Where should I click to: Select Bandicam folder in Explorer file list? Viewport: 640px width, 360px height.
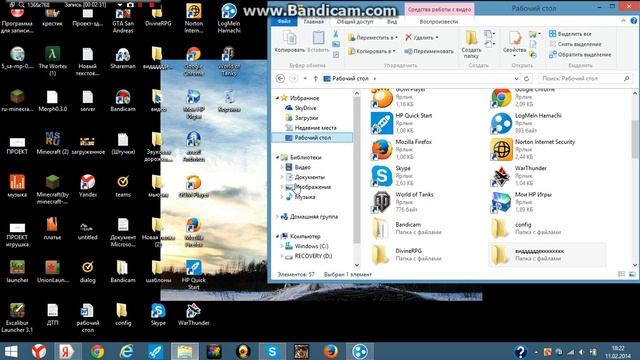click(406, 228)
